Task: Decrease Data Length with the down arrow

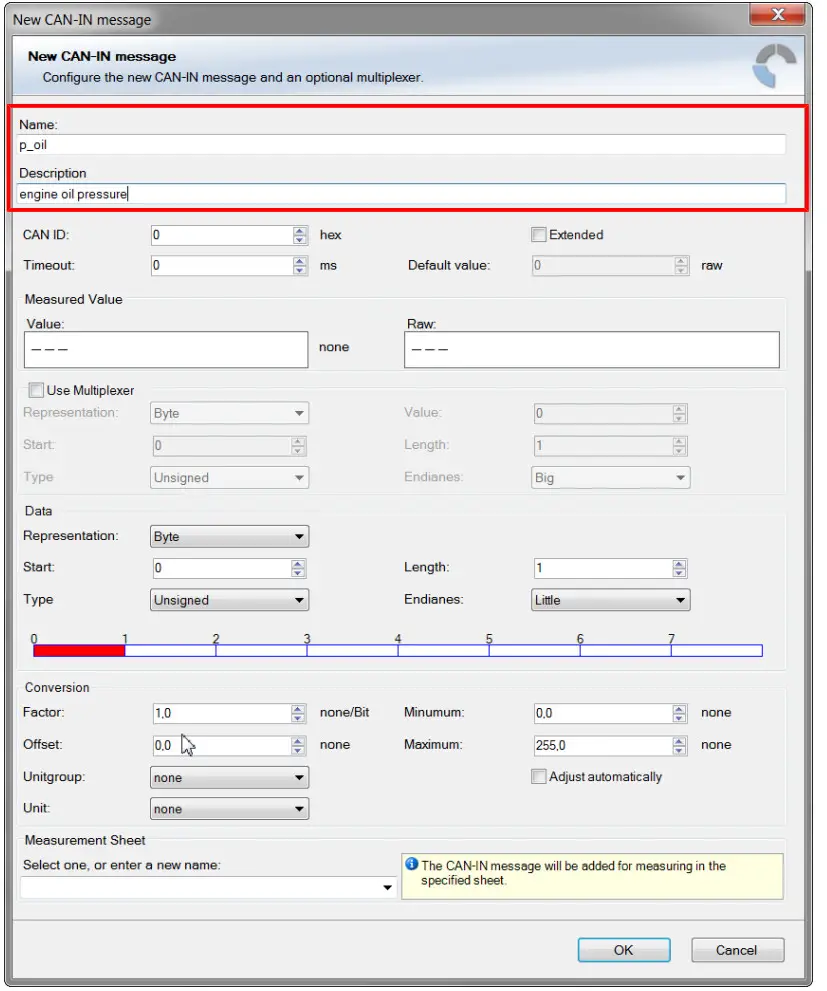Action: pyautogui.click(x=679, y=573)
